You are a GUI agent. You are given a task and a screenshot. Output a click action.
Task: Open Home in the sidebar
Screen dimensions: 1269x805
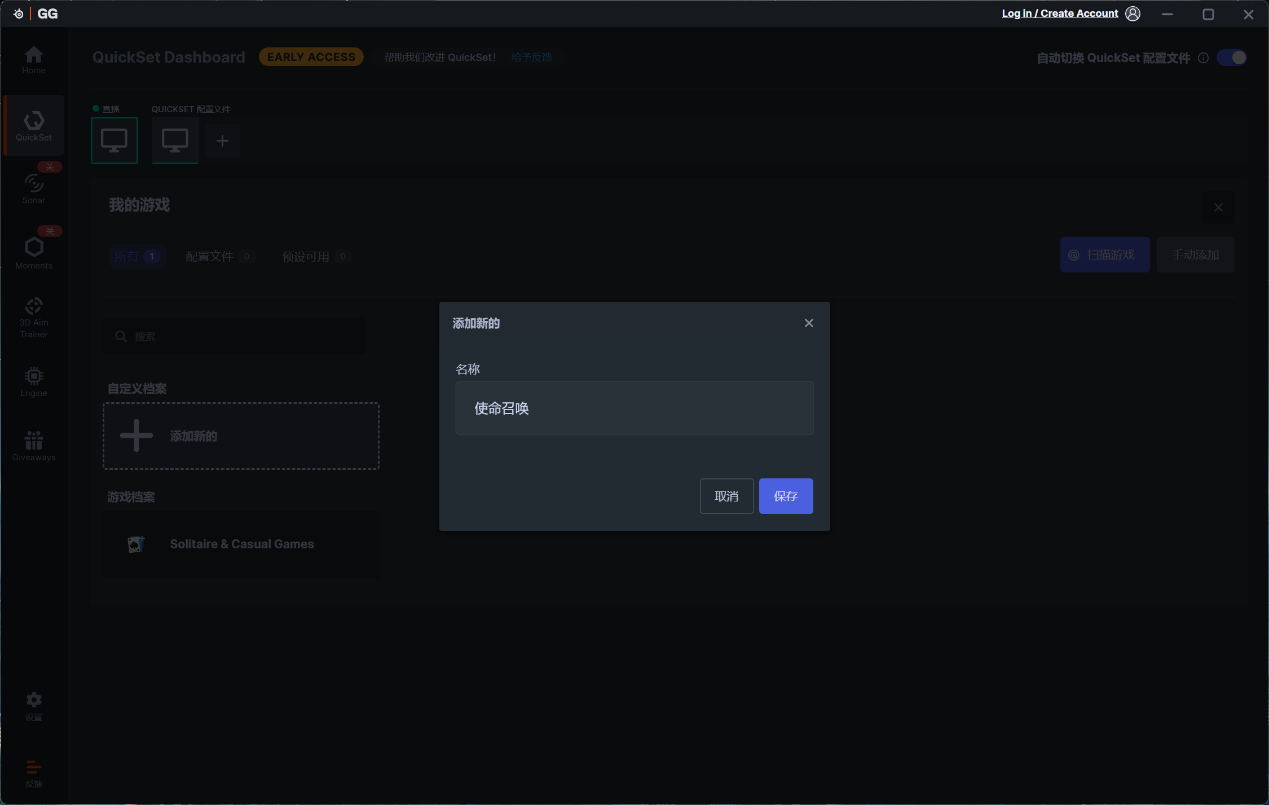[34, 60]
